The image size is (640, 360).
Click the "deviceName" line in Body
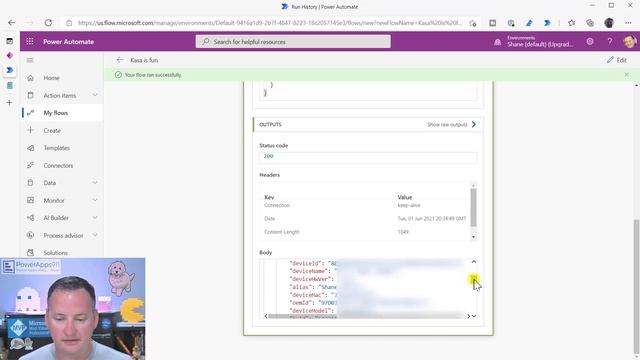(312, 271)
